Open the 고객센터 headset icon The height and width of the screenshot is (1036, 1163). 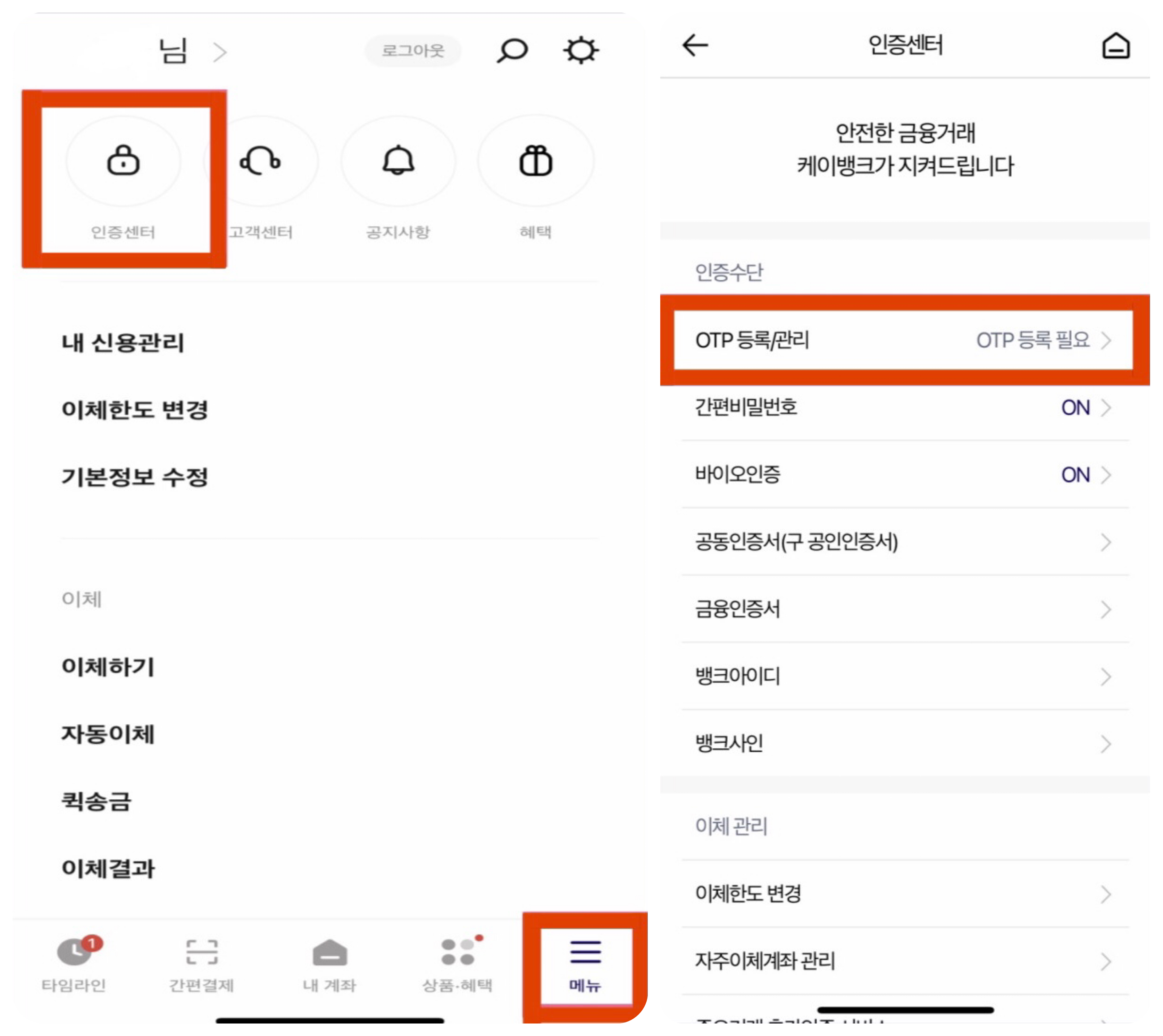pos(261,161)
